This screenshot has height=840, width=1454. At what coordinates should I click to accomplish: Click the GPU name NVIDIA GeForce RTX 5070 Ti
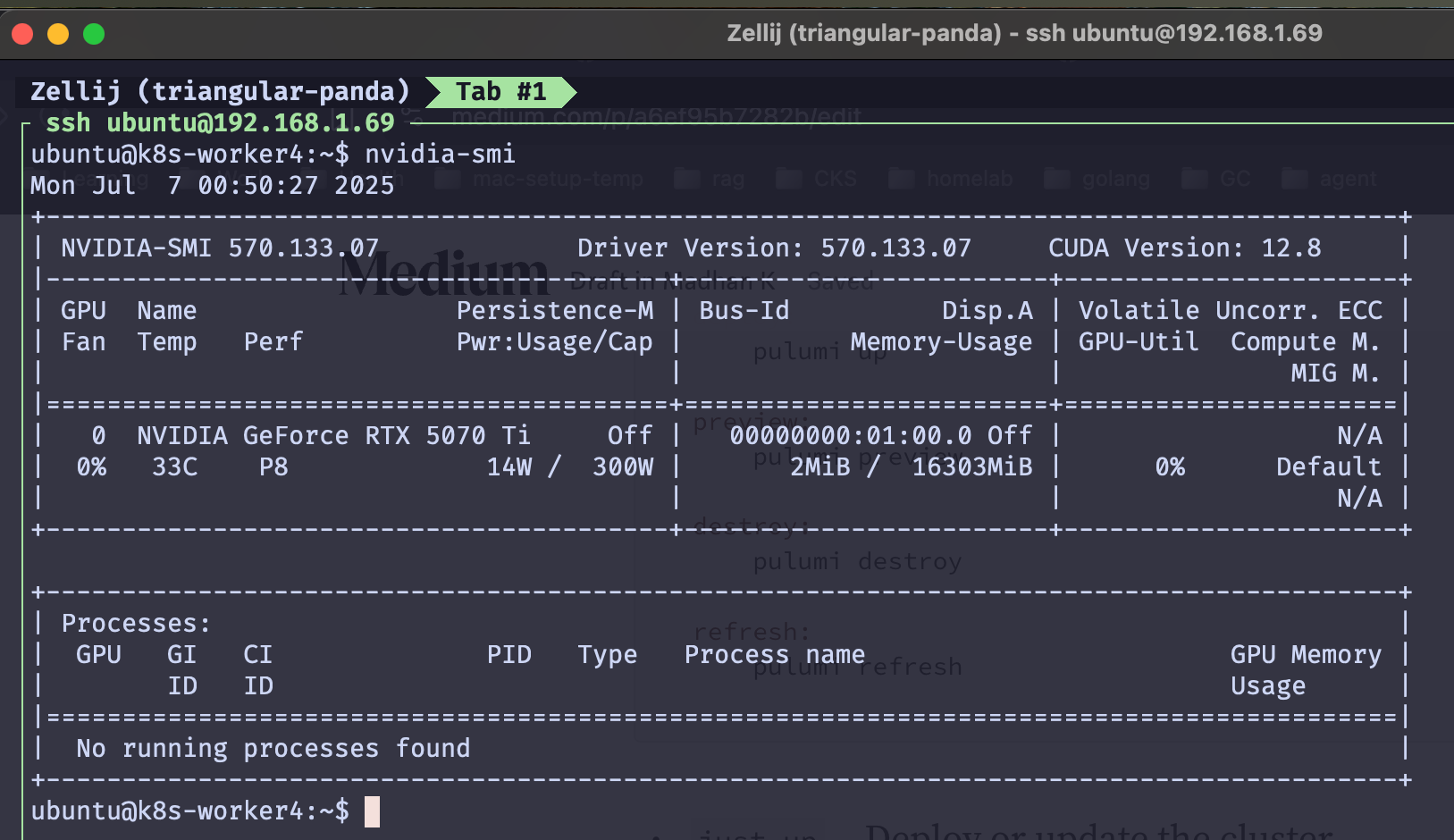click(333, 435)
